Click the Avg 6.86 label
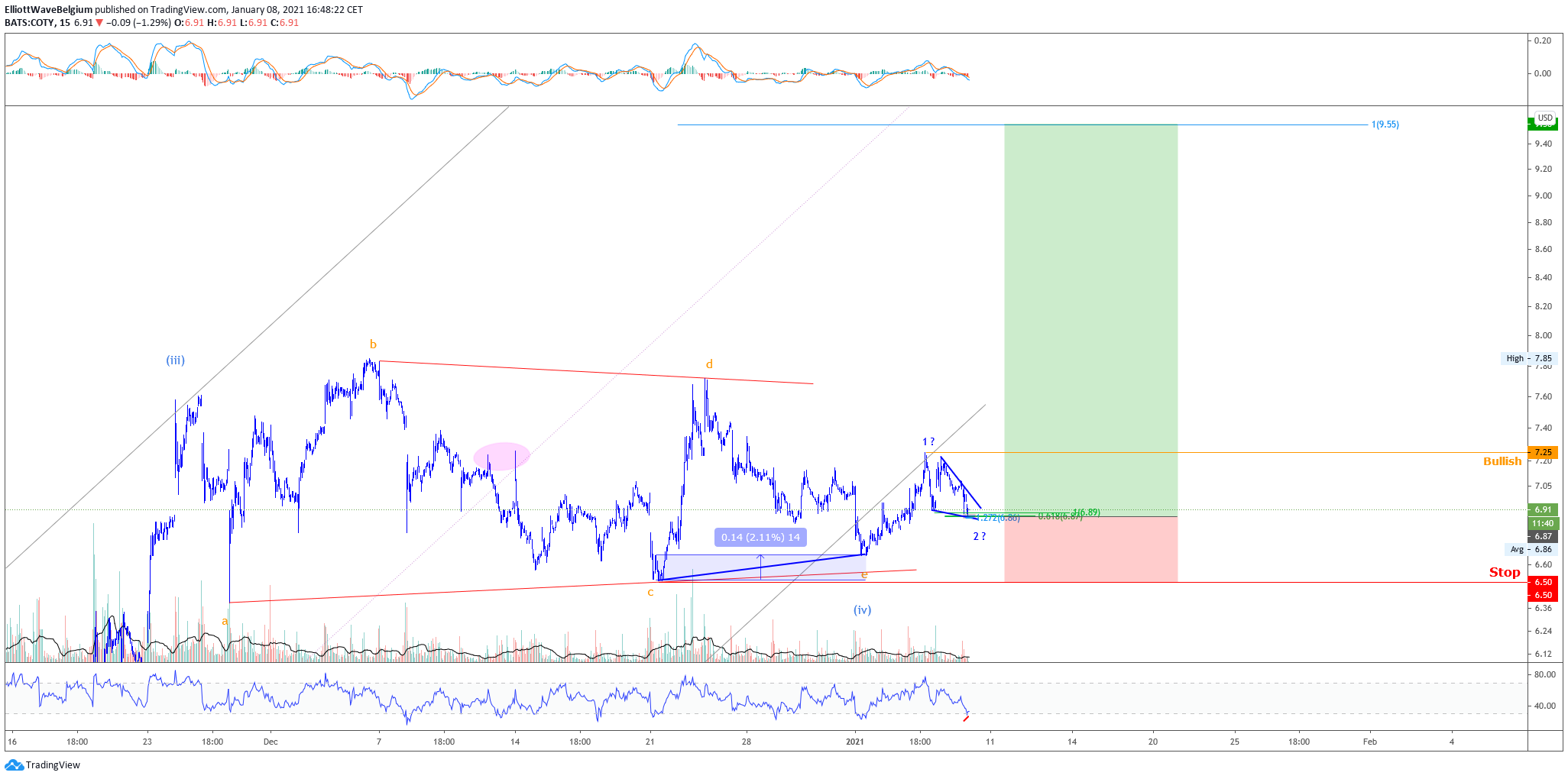The image size is (1568, 779). (x=1531, y=549)
